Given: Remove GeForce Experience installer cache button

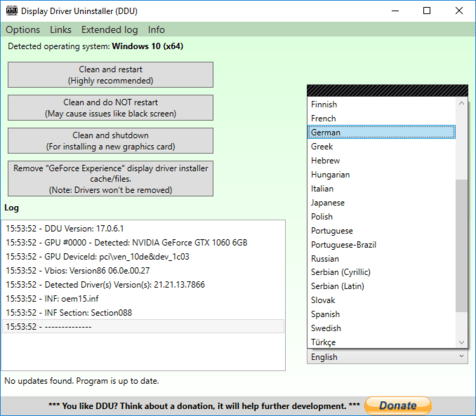Looking at the screenshot, I should (x=111, y=179).
